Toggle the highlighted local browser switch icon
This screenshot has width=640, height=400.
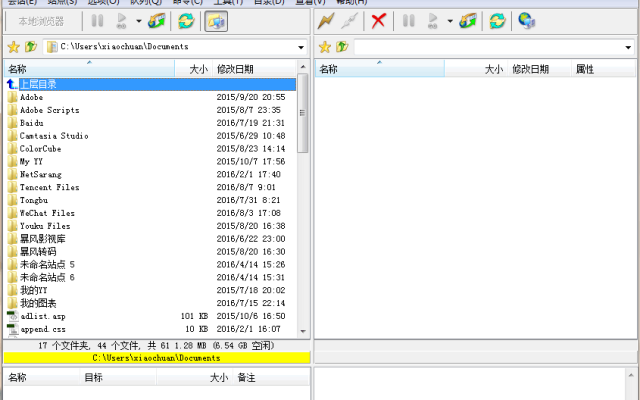(216, 21)
